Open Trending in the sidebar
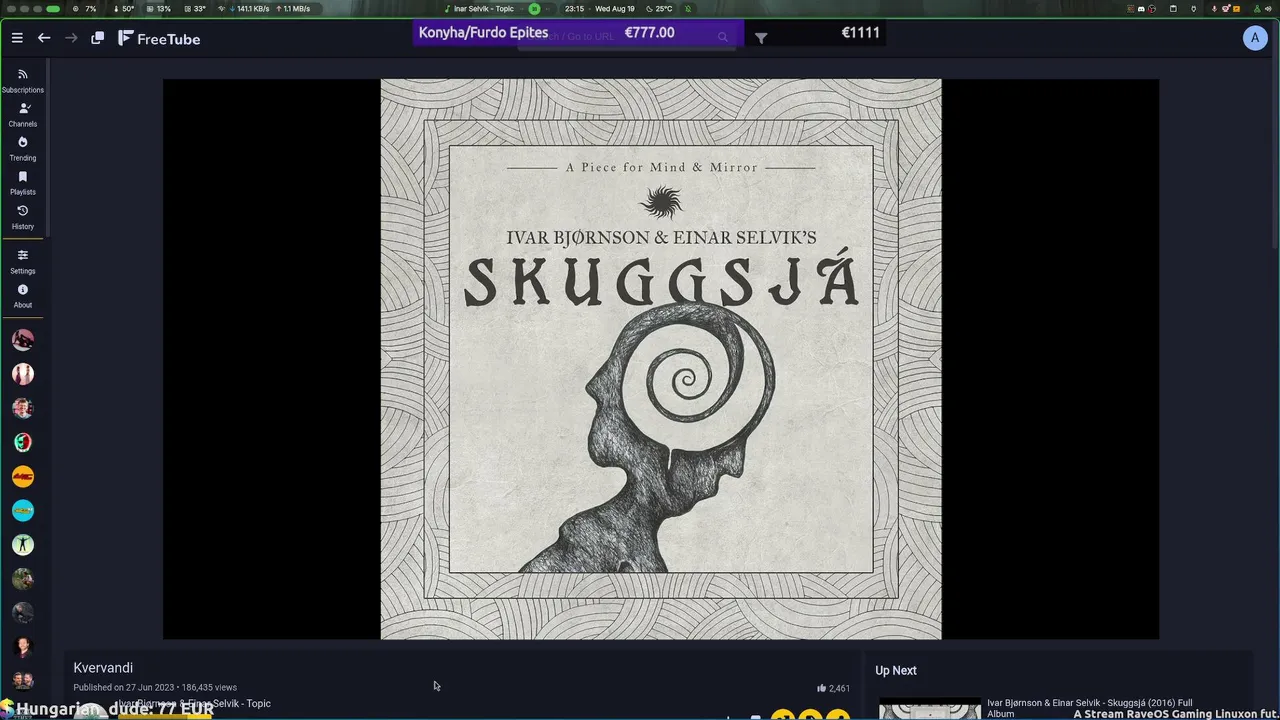The height and width of the screenshot is (720, 1280). coord(23,149)
